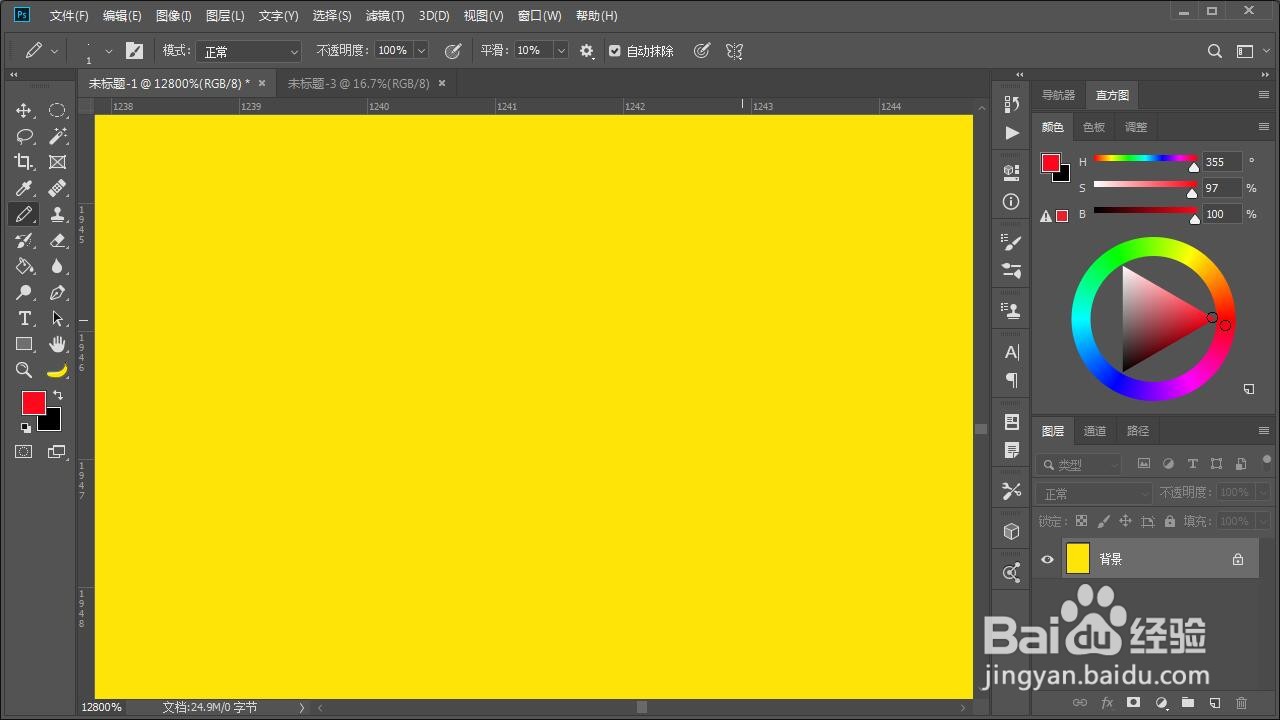Hide the 背景 layer via eye icon
The width and height of the screenshot is (1280, 720).
tap(1047, 559)
